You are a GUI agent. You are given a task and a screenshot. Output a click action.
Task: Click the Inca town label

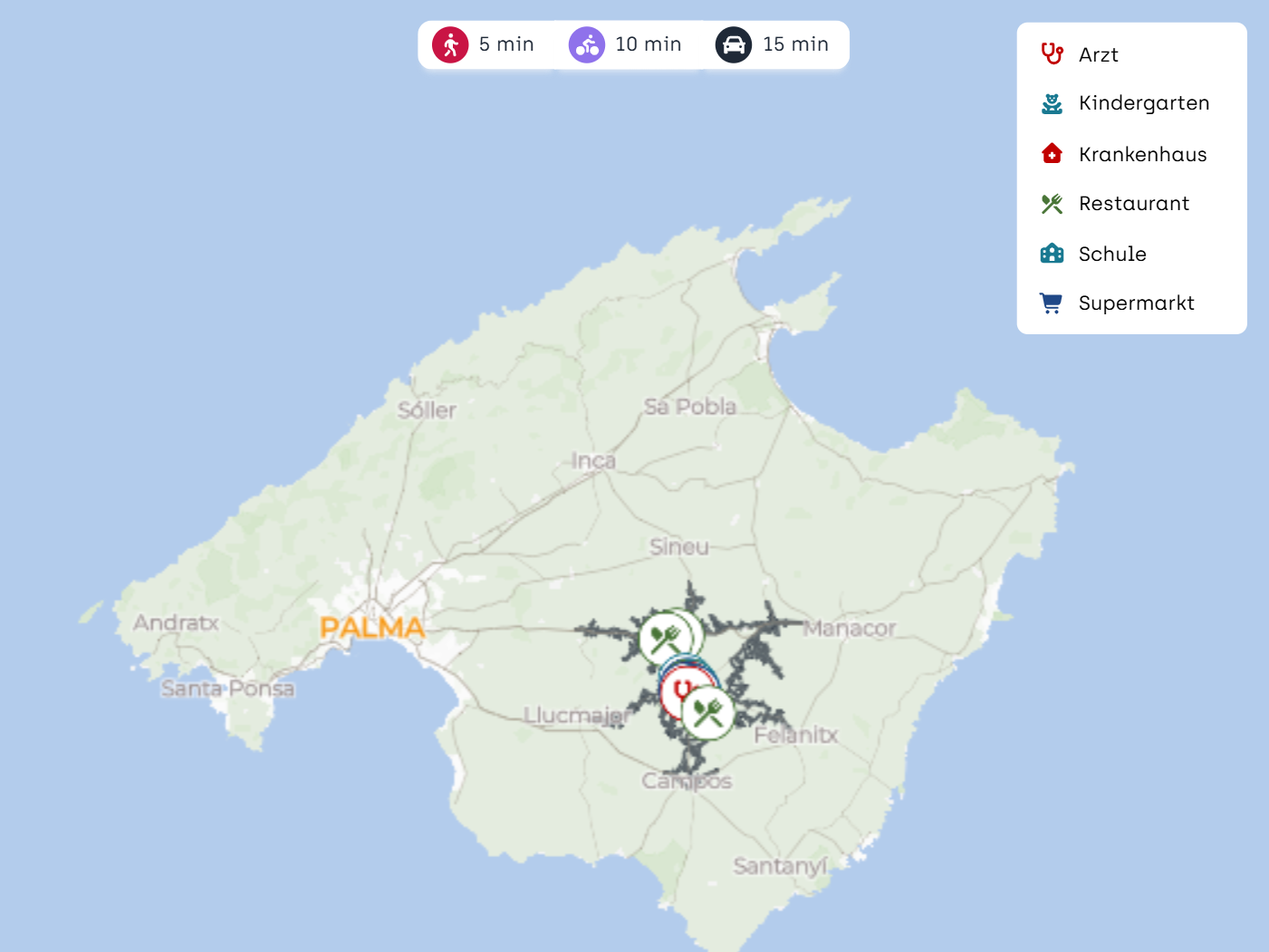click(593, 461)
